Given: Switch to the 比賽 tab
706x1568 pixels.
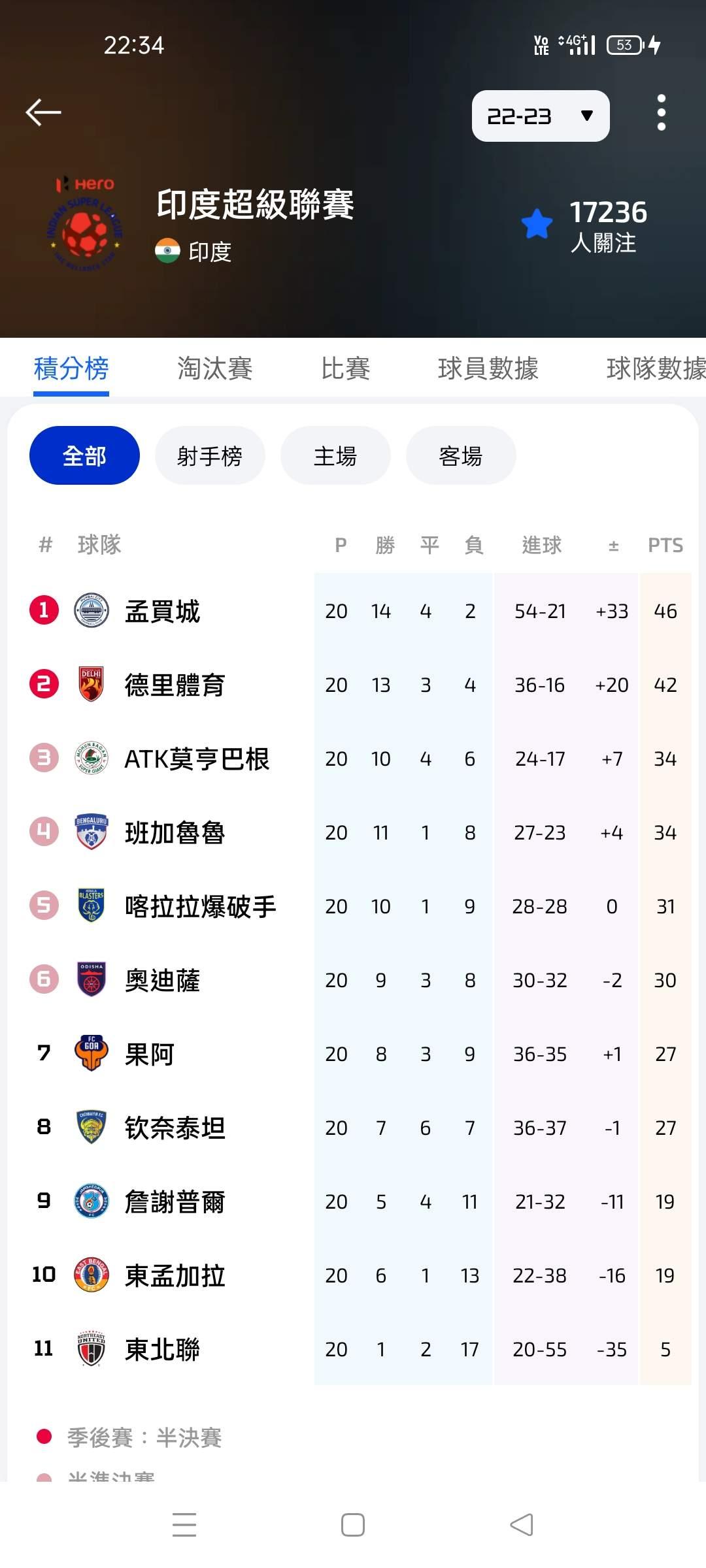Looking at the screenshot, I should pos(345,368).
